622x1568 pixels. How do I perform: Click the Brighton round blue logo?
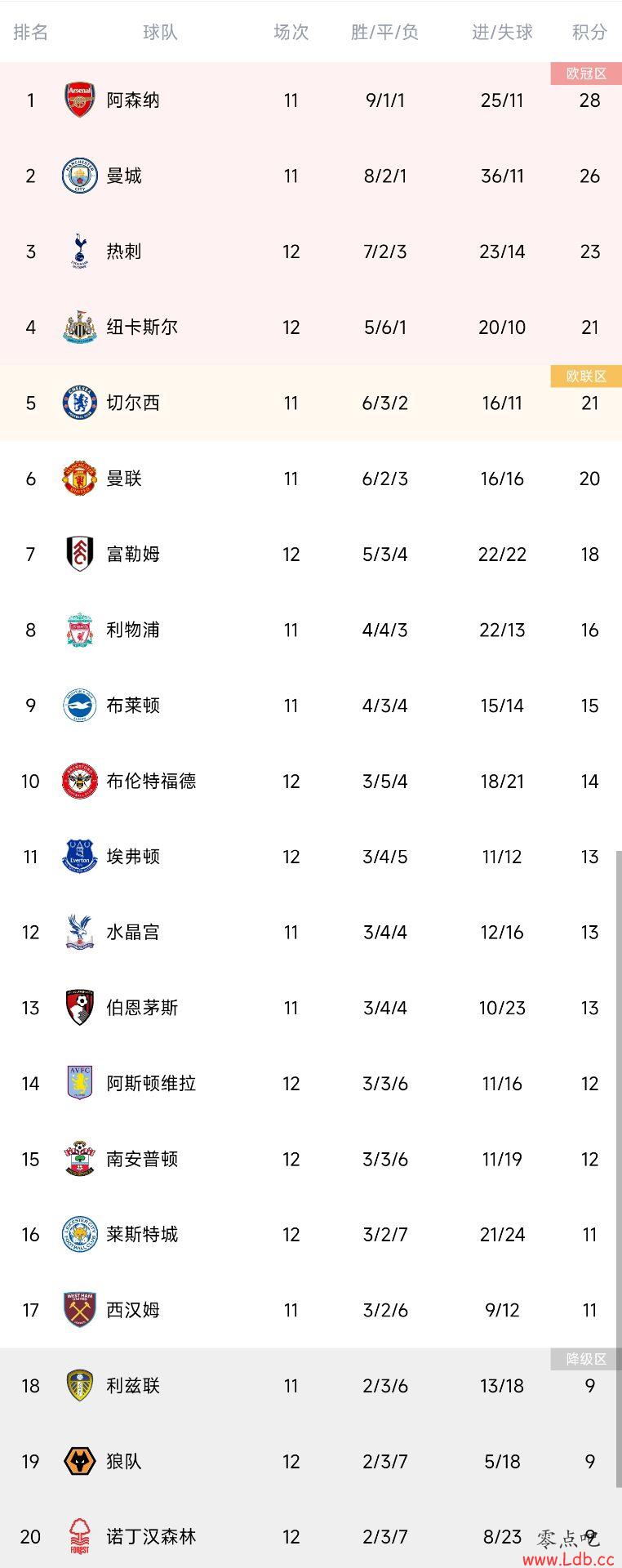(x=80, y=706)
